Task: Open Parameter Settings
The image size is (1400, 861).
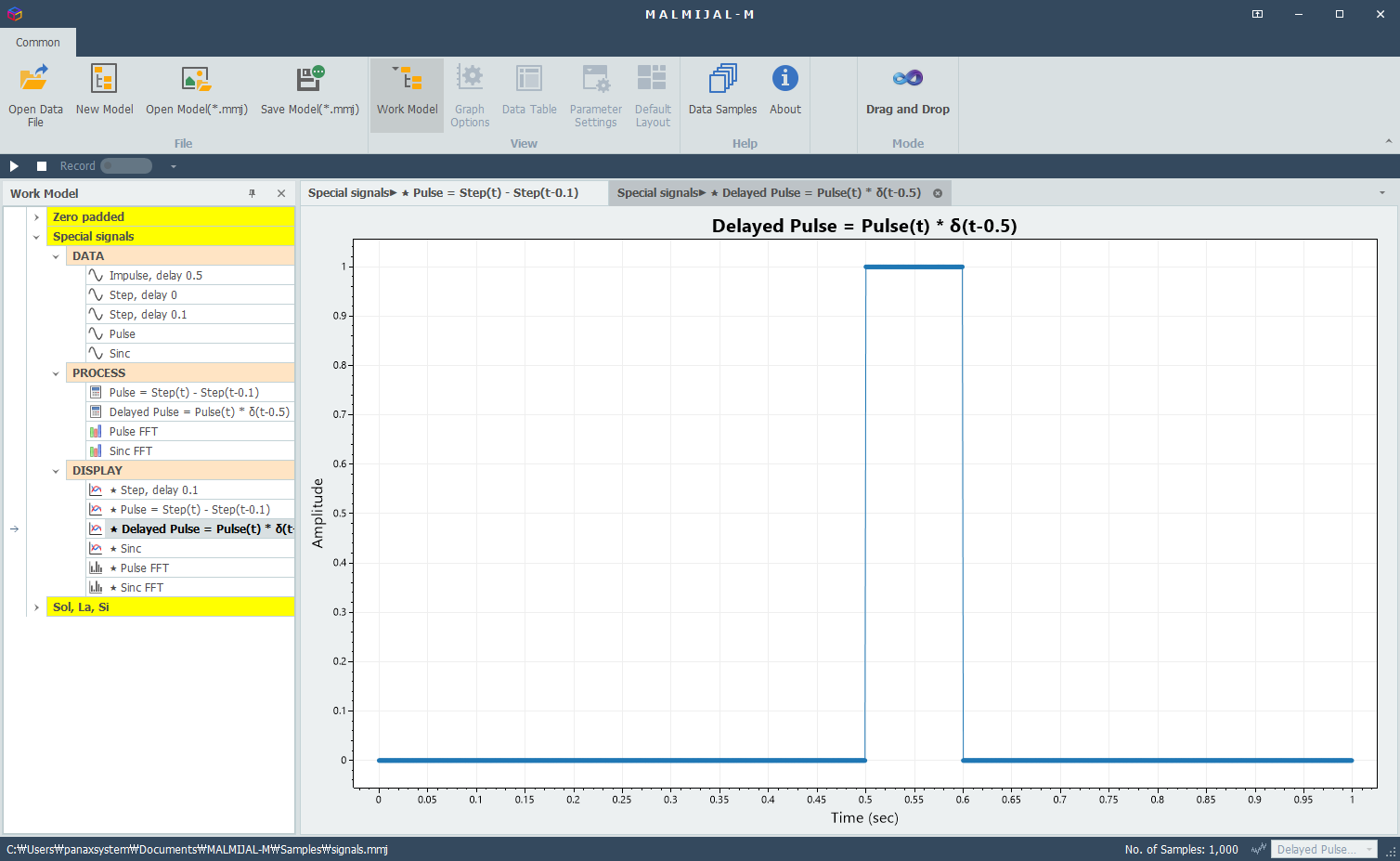Action: click(x=595, y=95)
